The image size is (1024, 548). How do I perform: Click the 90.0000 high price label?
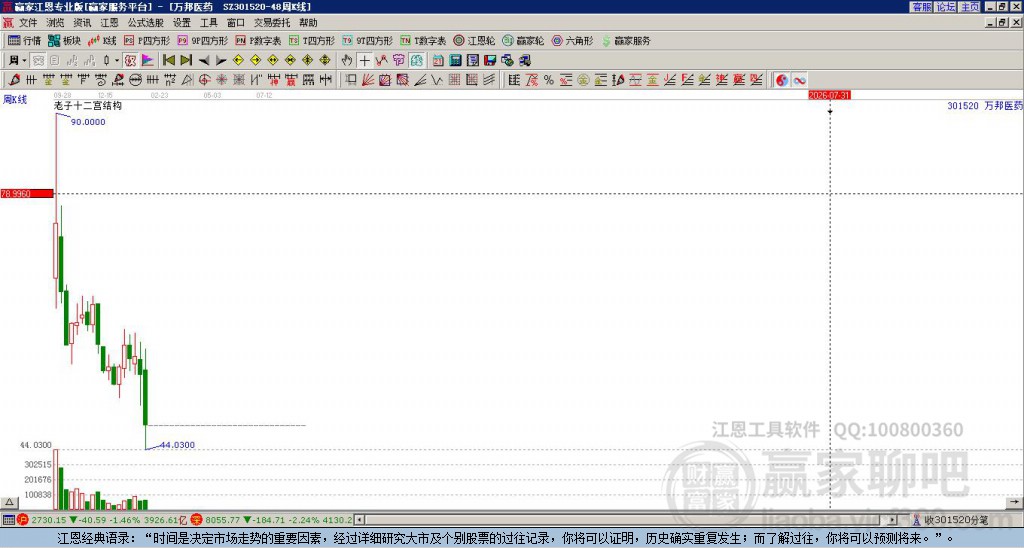click(x=88, y=122)
